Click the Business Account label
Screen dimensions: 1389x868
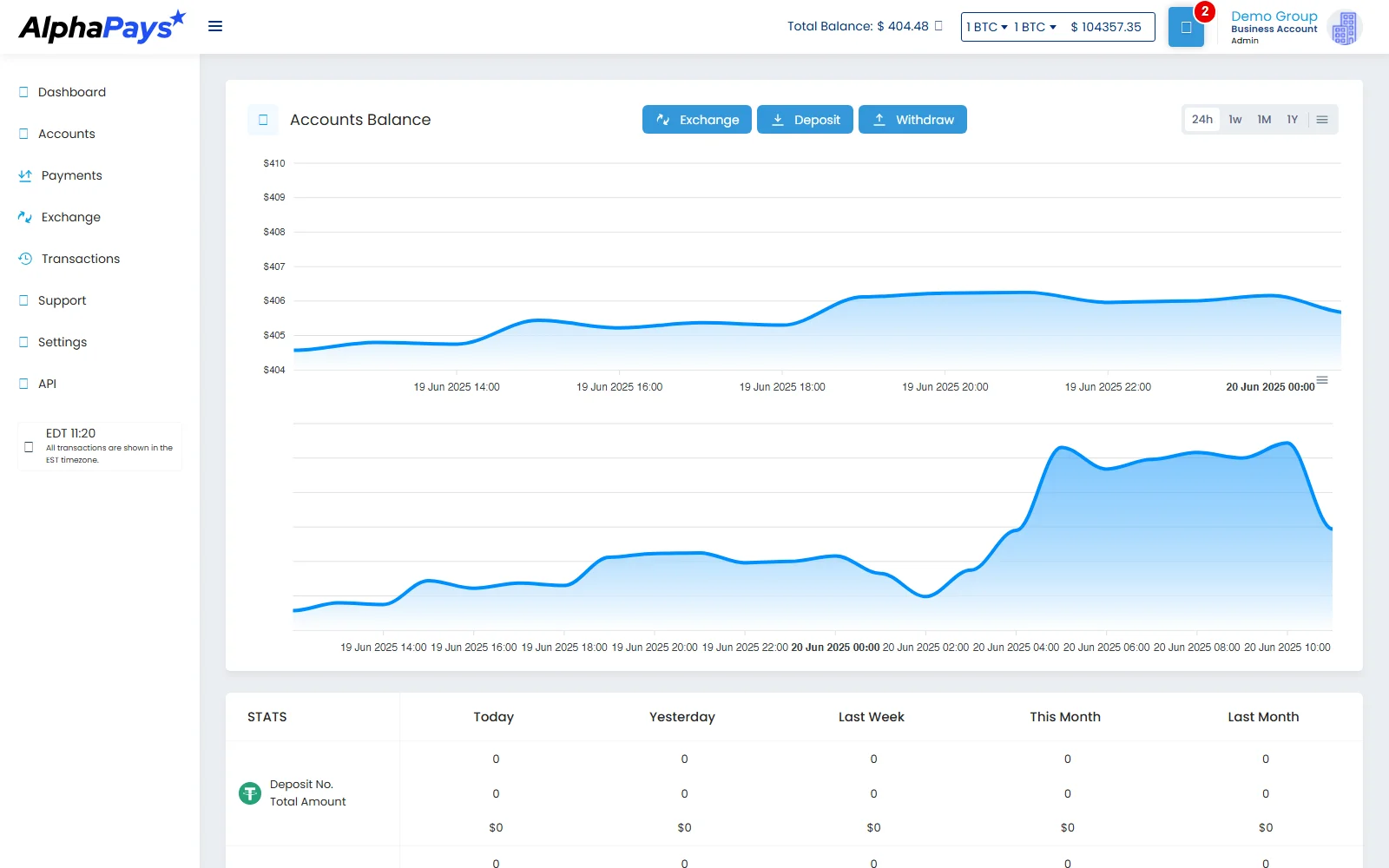click(1274, 30)
